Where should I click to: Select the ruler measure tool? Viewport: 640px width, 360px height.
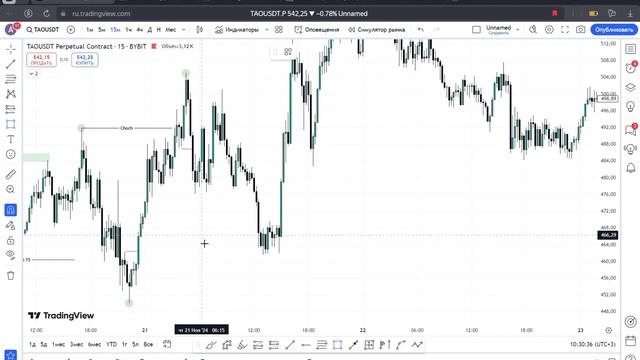[11, 174]
